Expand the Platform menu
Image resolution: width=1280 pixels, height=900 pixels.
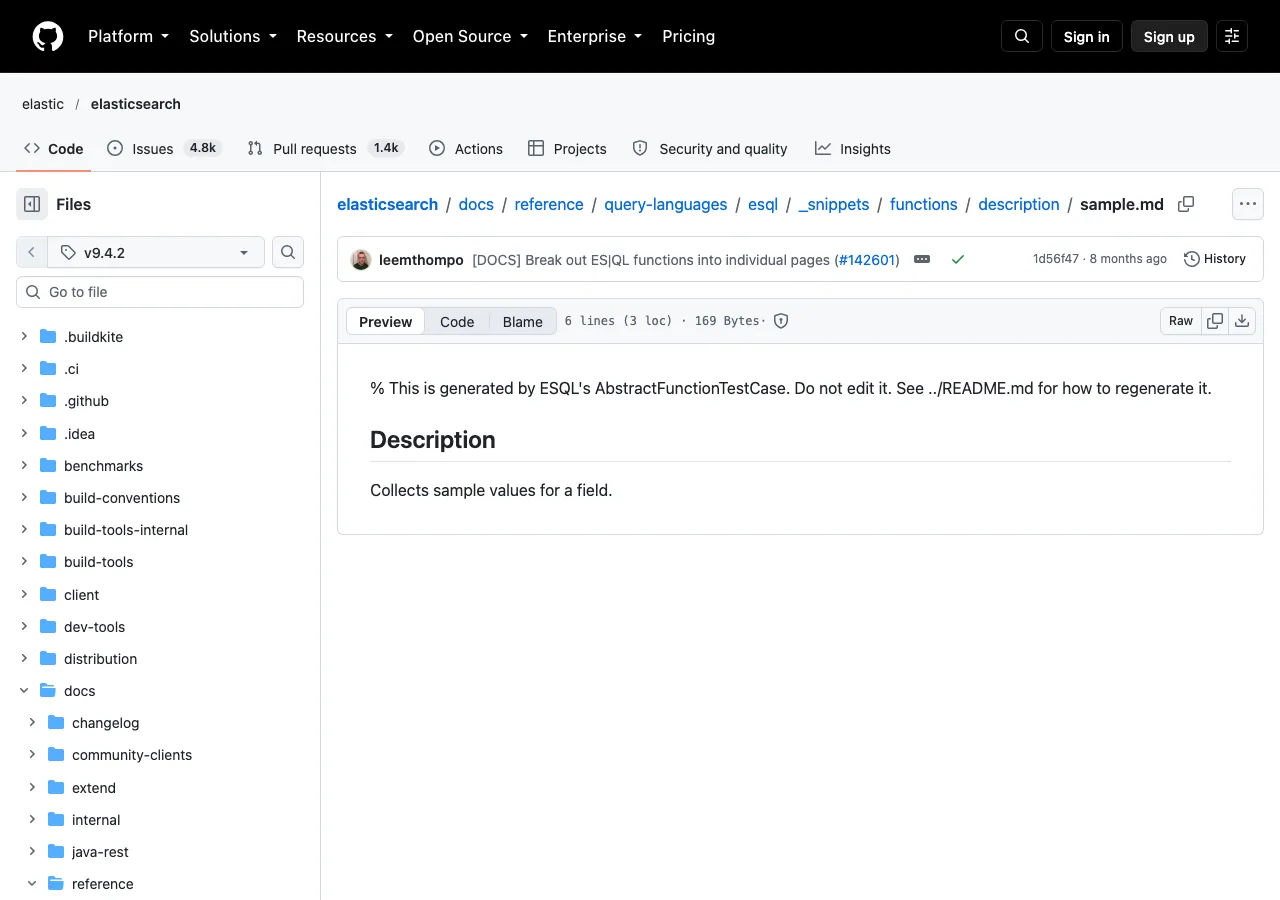pyautogui.click(x=128, y=36)
